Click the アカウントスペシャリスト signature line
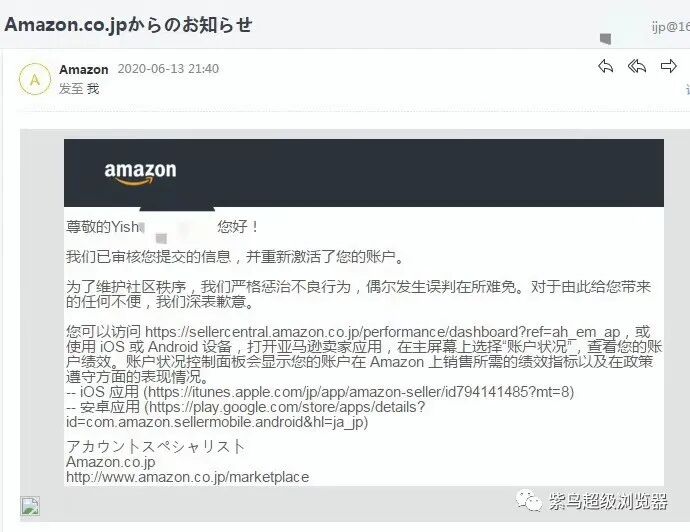Viewport: 690px width, 532px height. (x=155, y=447)
